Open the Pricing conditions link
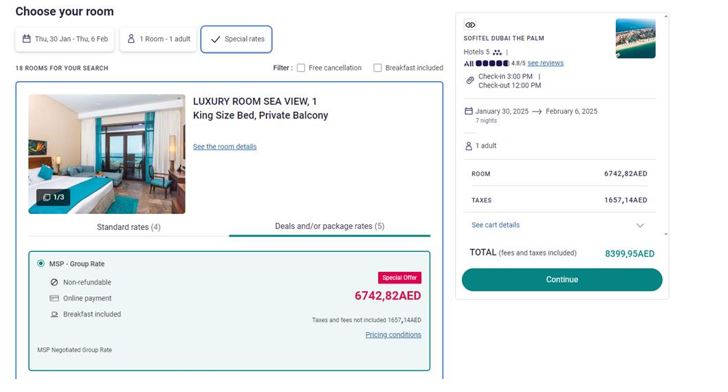This screenshot has height=392, width=728. pos(393,334)
